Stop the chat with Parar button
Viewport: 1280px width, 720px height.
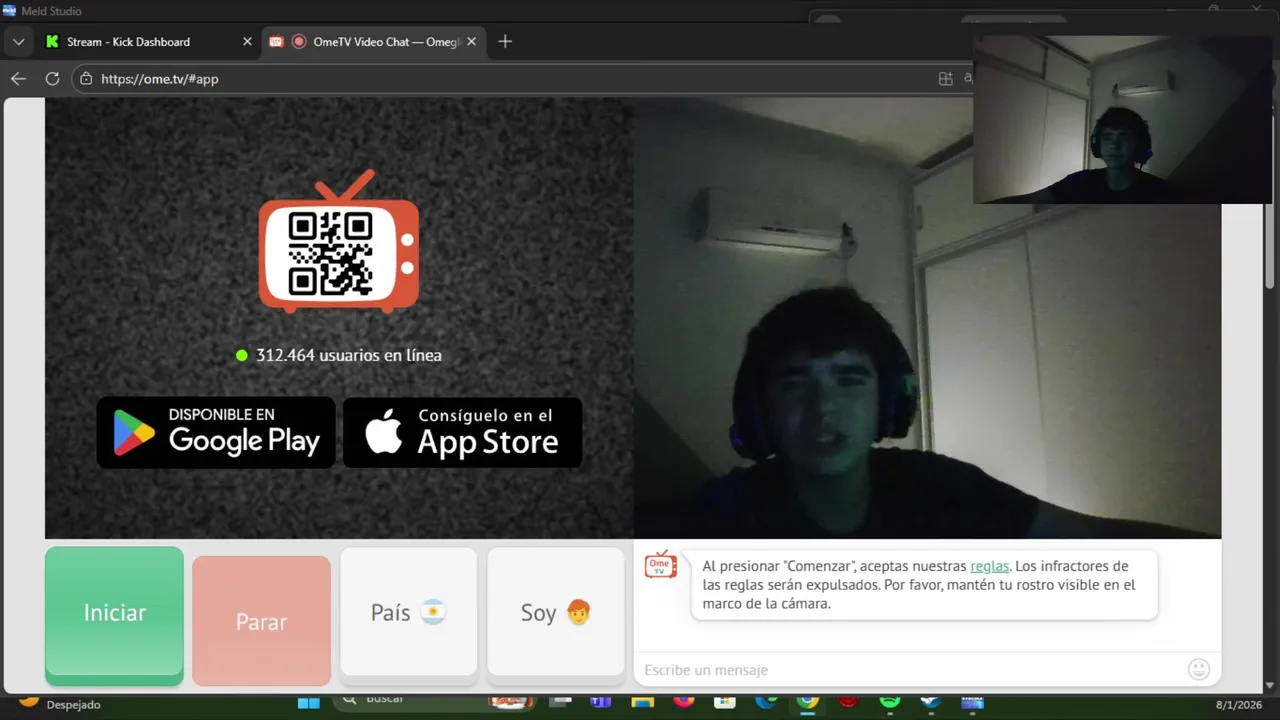(261, 621)
